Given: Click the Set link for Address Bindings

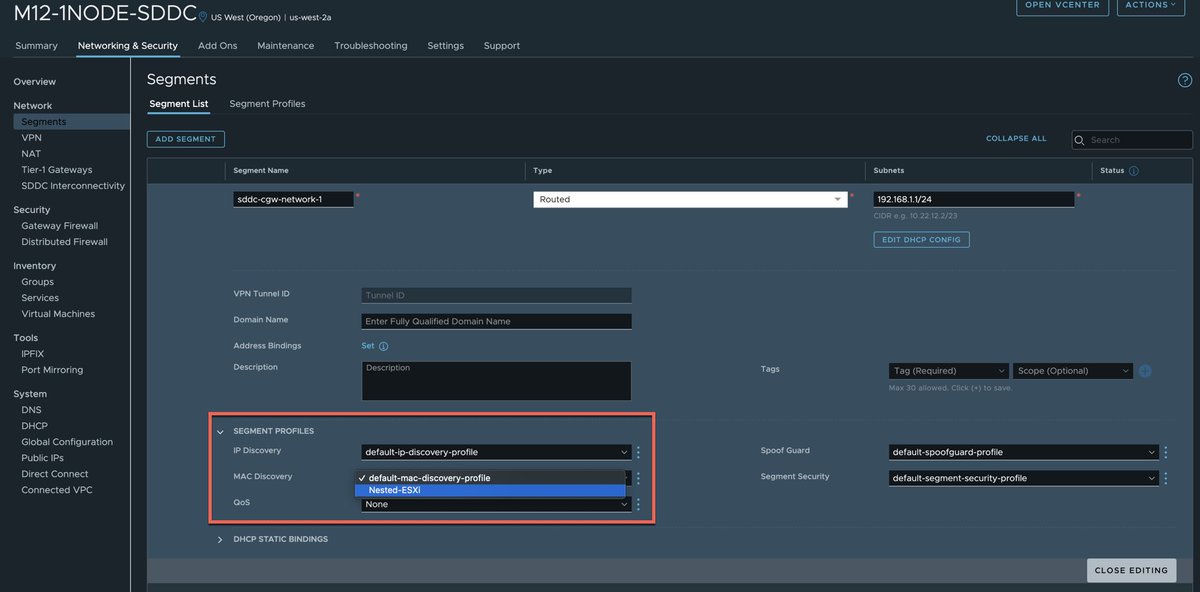Looking at the screenshot, I should (x=368, y=346).
